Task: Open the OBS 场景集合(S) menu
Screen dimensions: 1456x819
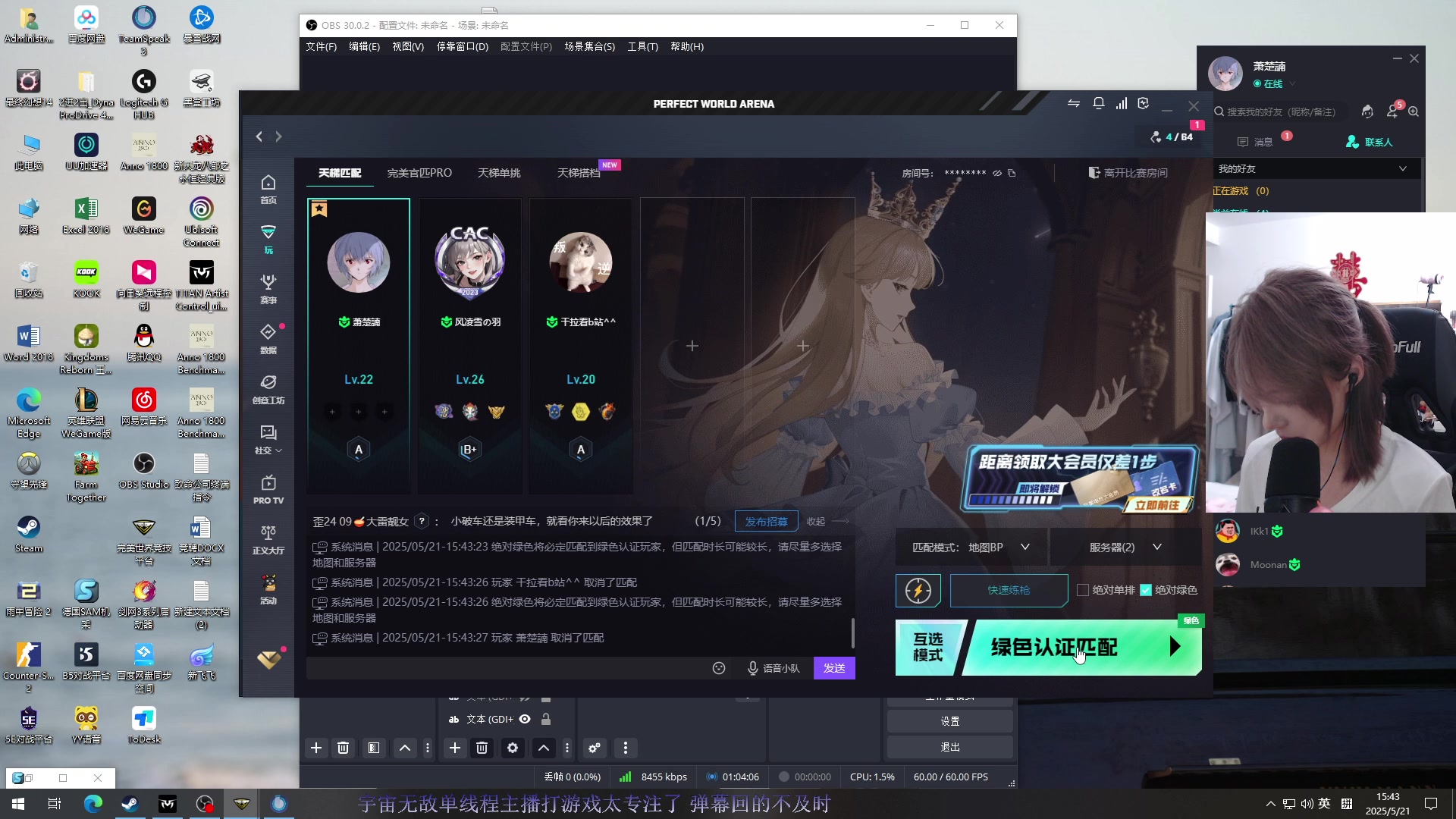Action: pyautogui.click(x=589, y=46)
